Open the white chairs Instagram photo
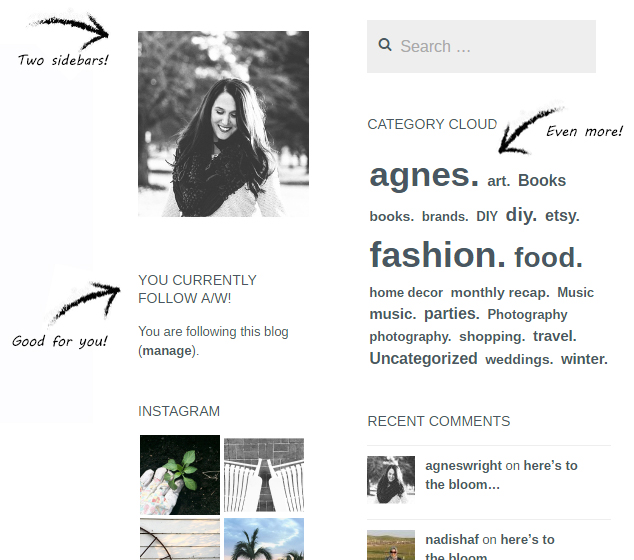 tap(264, 475)
